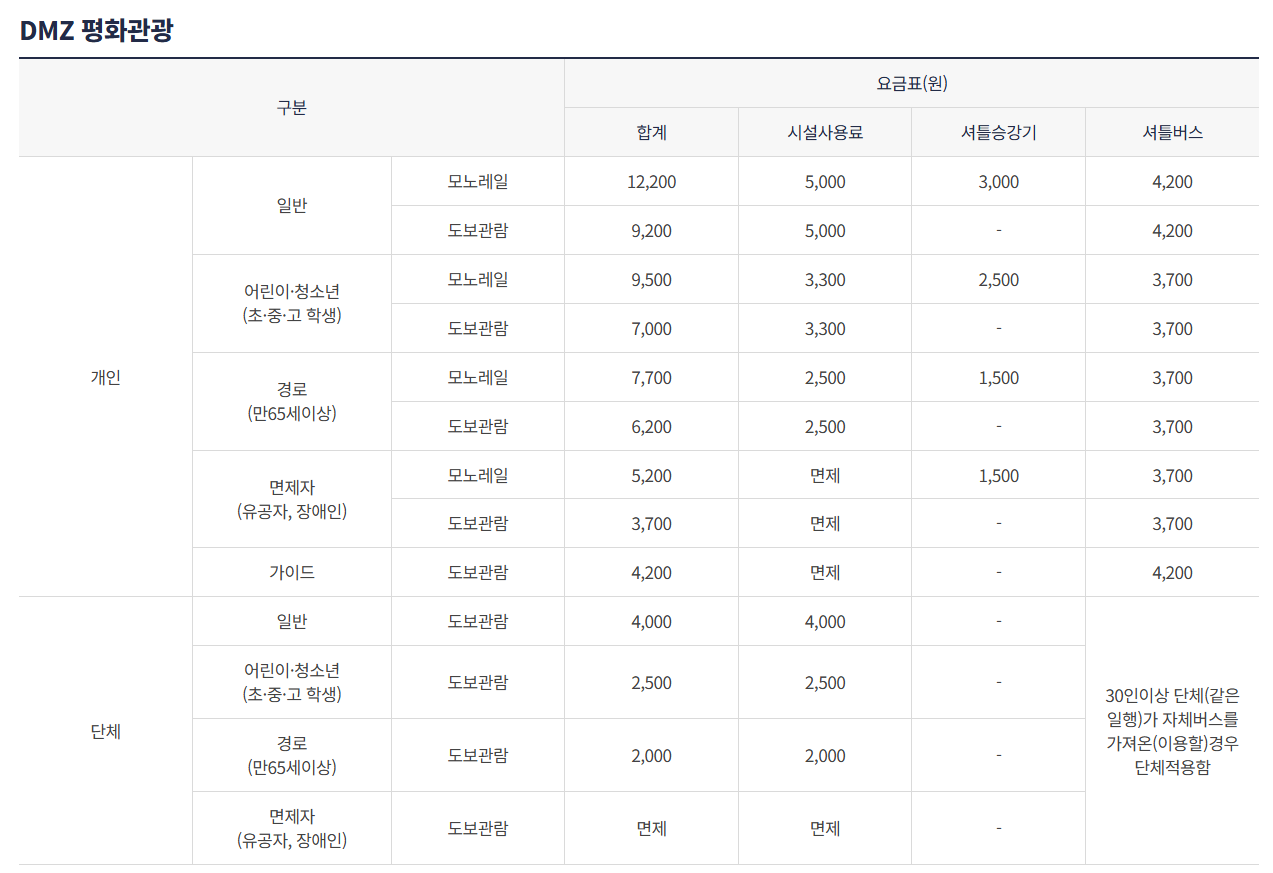This screenshot has height=873, width=1273.
Task: Click the "요금표(원)" header cell
Action: click(x=911, y=83)
